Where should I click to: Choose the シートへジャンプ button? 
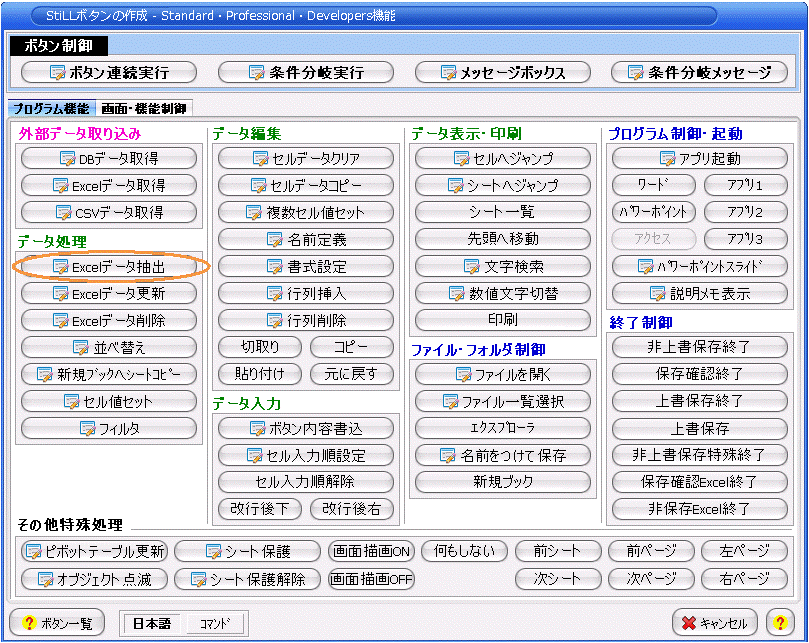[x=503, y=185]
